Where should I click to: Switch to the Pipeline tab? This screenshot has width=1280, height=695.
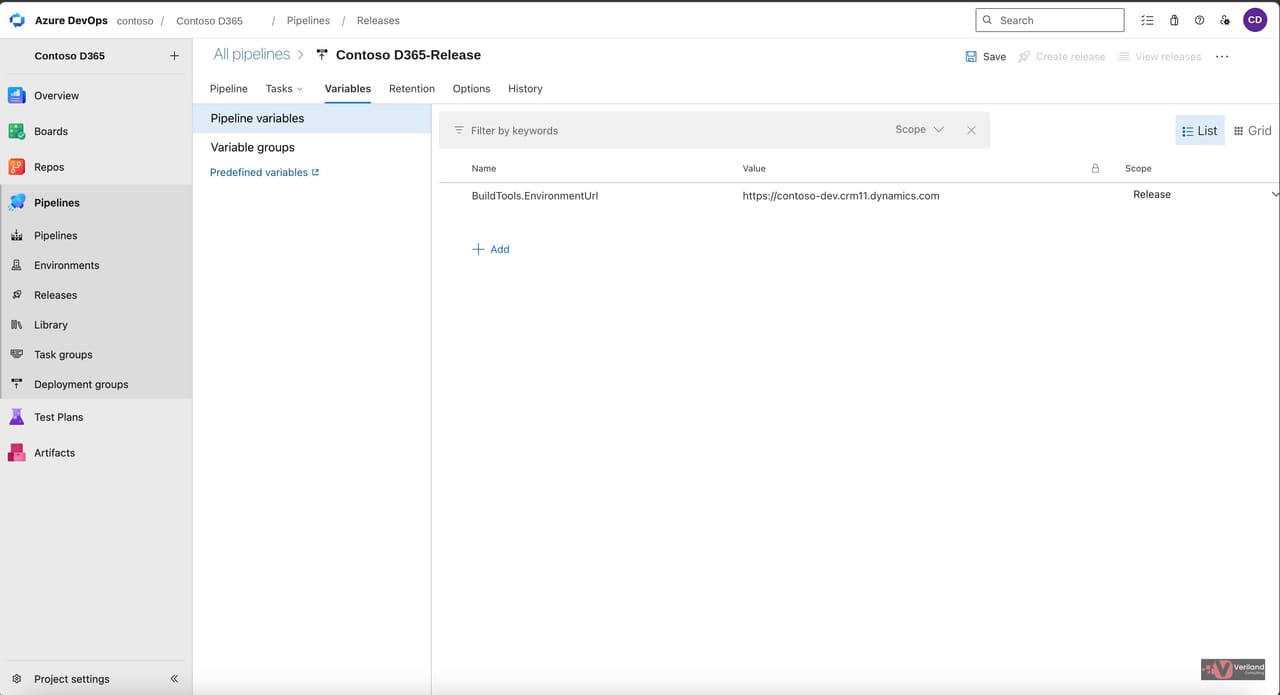pyautogui.click(x=229, y=88)
